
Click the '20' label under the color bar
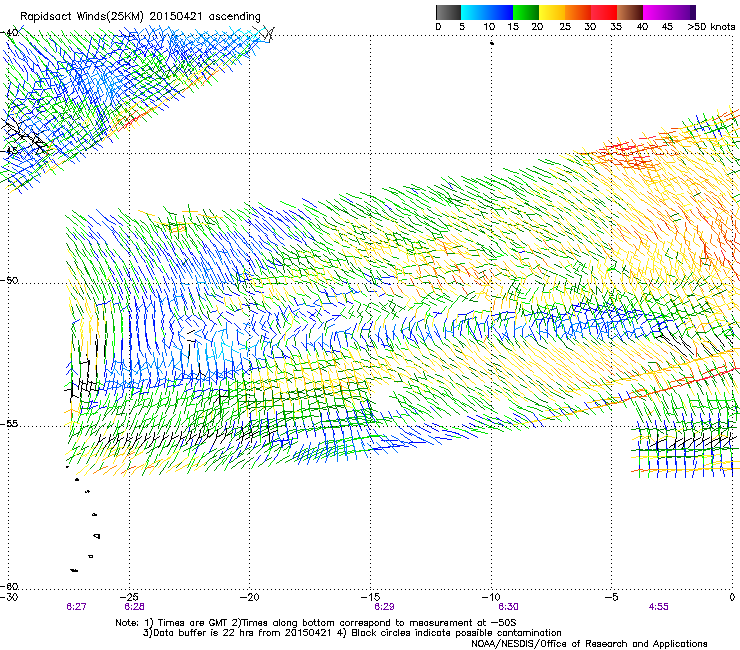click(538, 27)
